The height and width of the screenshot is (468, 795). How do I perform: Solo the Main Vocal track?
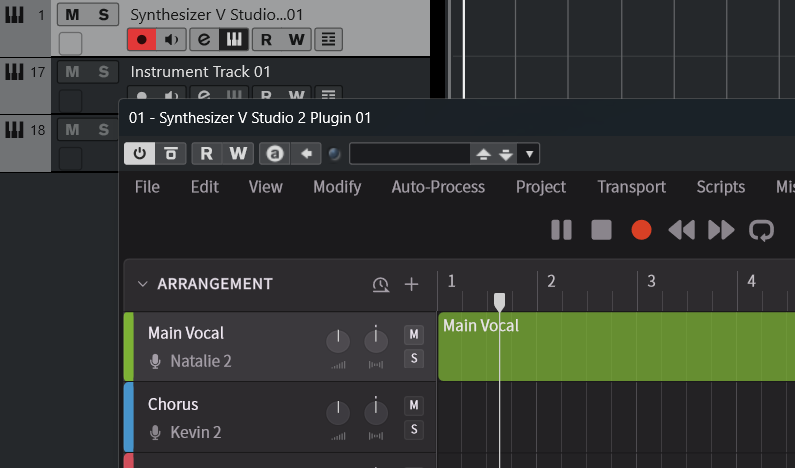coord(414,358)
